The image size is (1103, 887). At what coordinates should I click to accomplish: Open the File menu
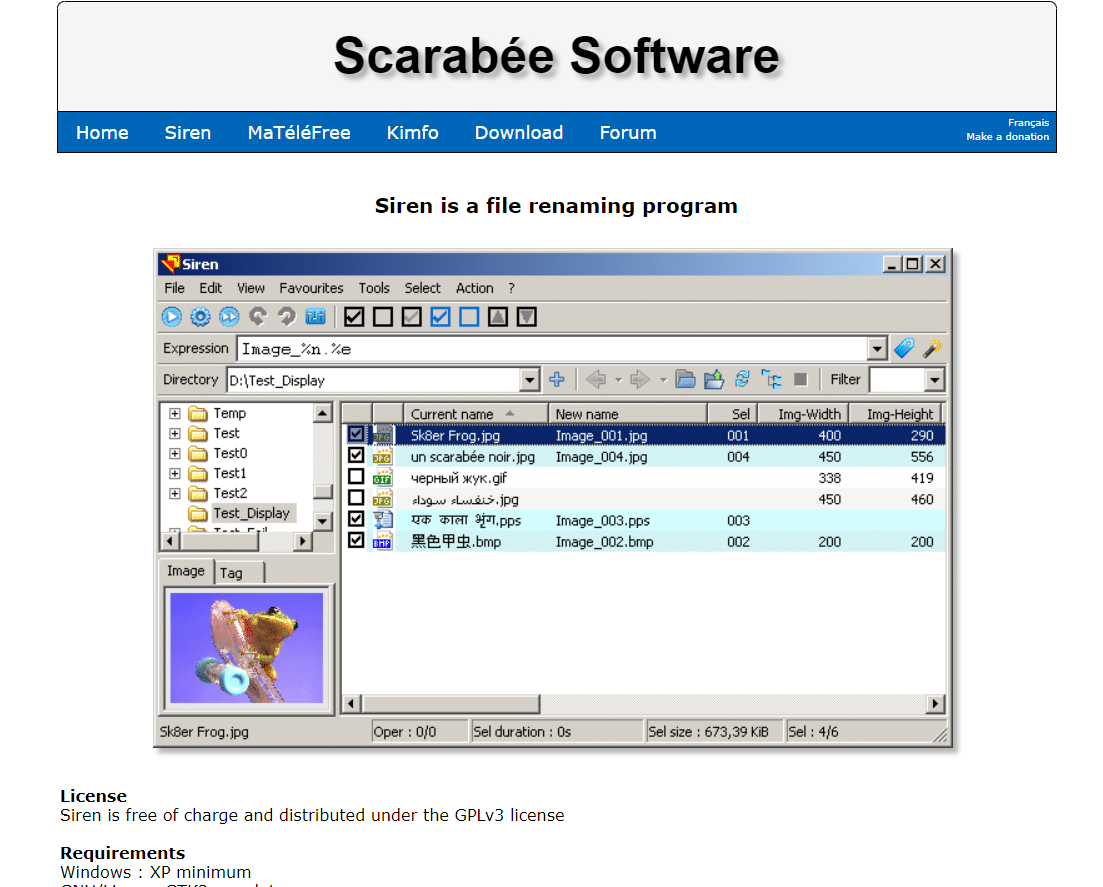pyautogui.click(x=174, y=288)
